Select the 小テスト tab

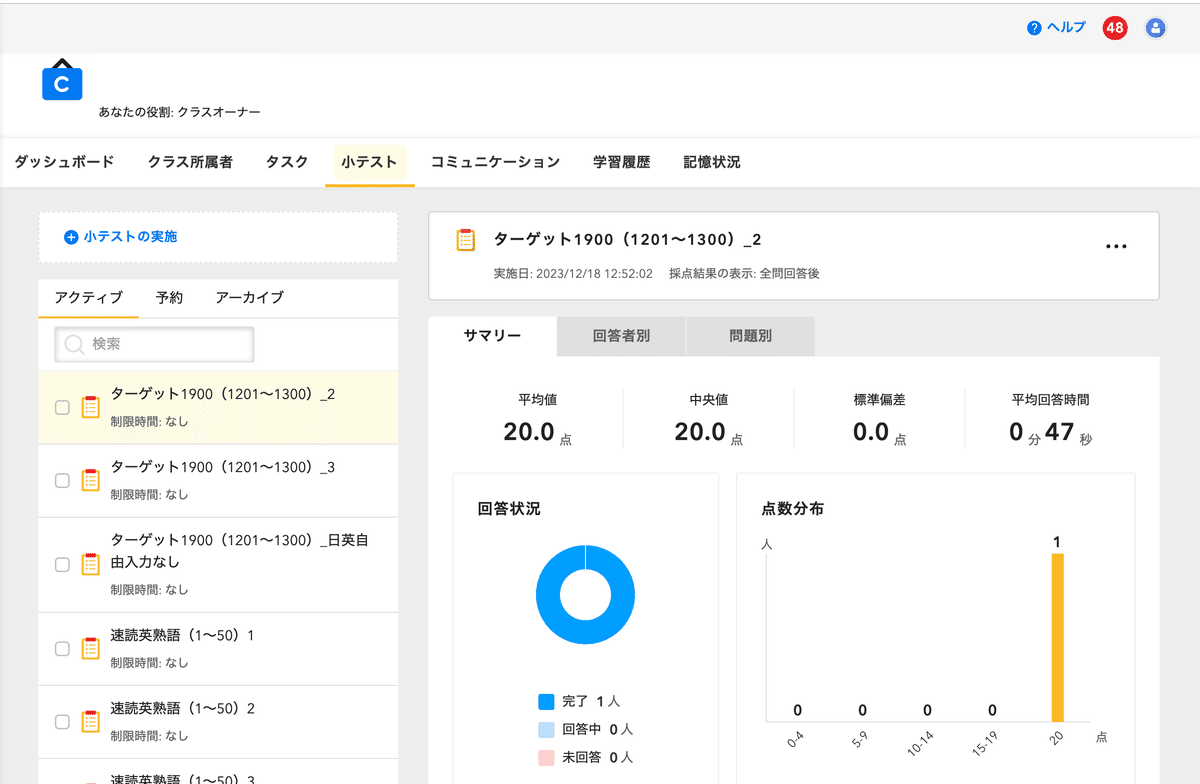coord(369,162)
